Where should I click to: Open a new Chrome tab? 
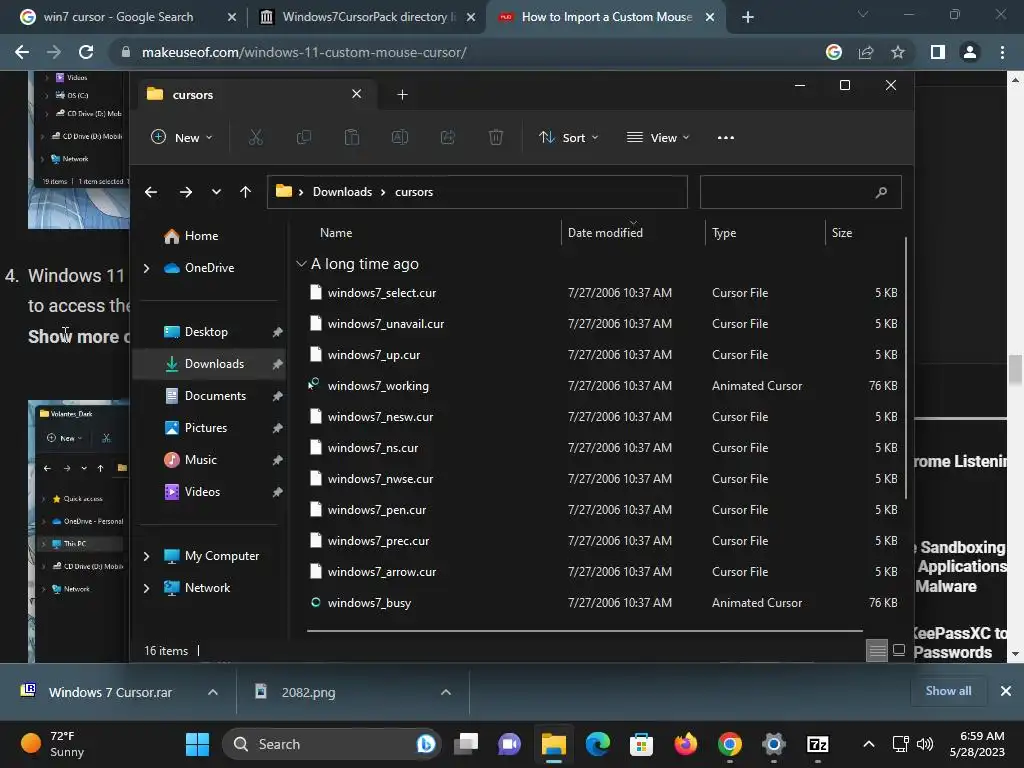(748, 17)
